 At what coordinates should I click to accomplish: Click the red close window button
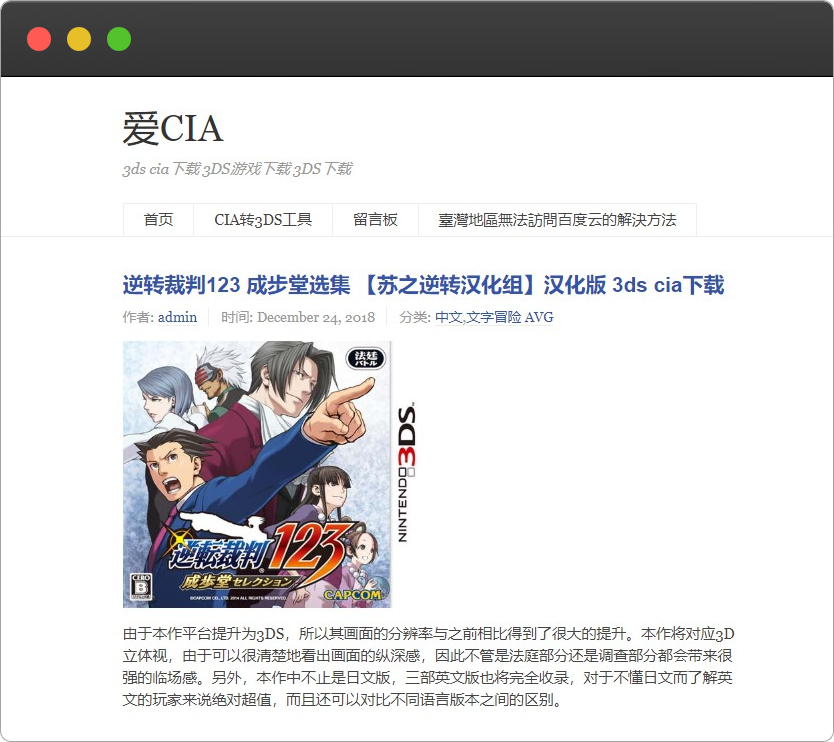tap(39, 39)
